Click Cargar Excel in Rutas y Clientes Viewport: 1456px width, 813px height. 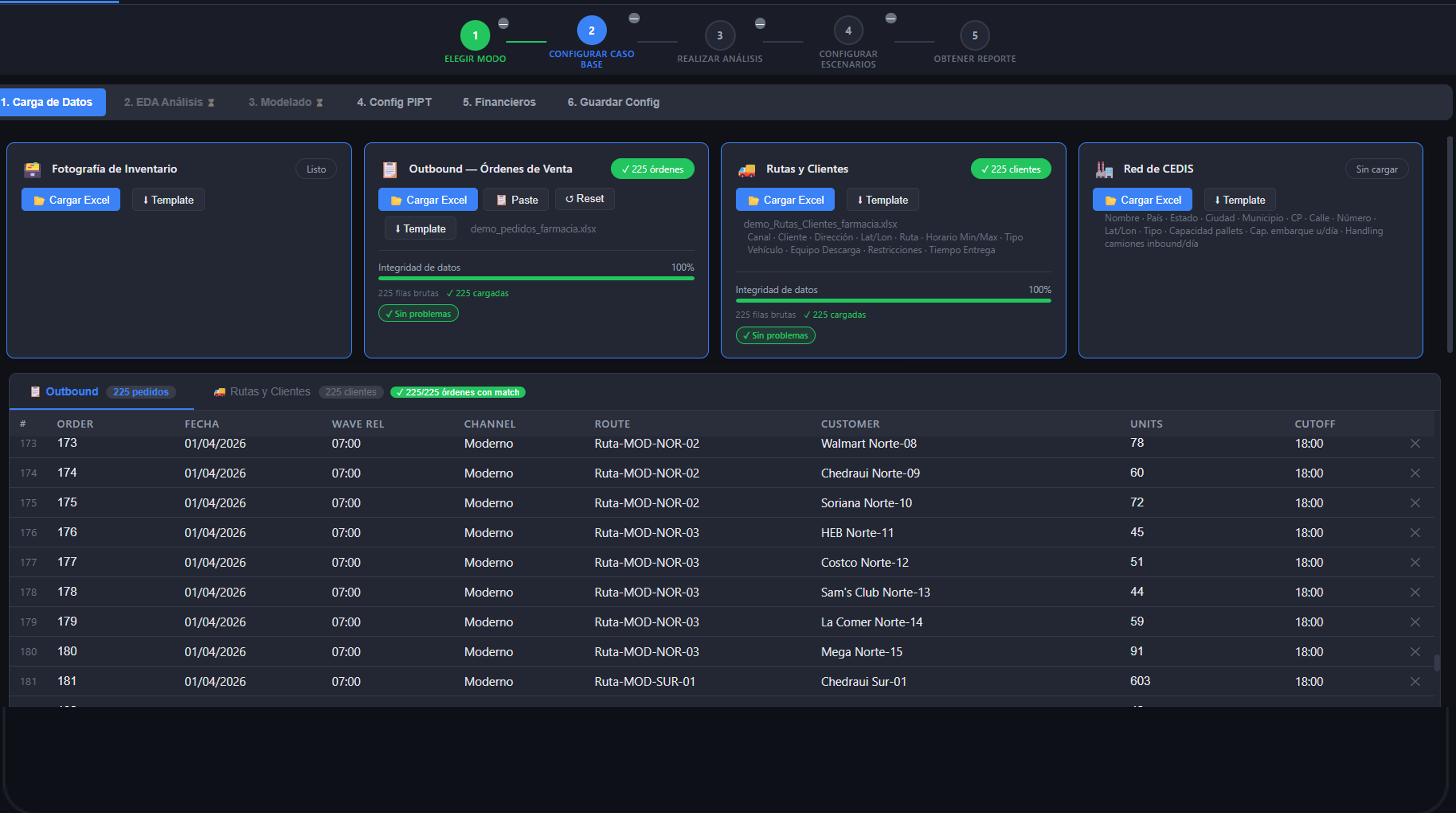[x=785, y=200]
